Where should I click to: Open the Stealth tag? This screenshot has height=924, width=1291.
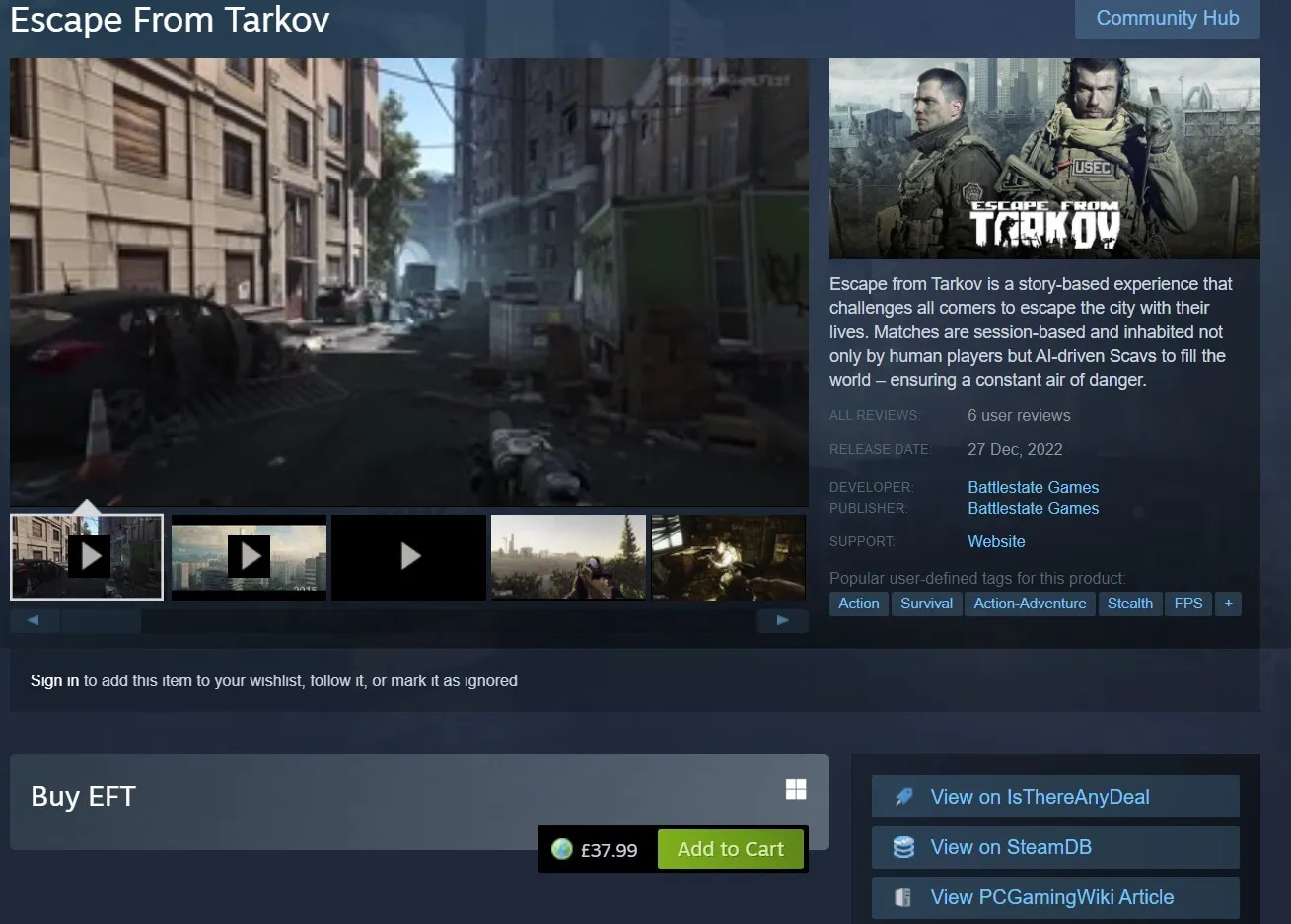click(x=1129, y=604)
